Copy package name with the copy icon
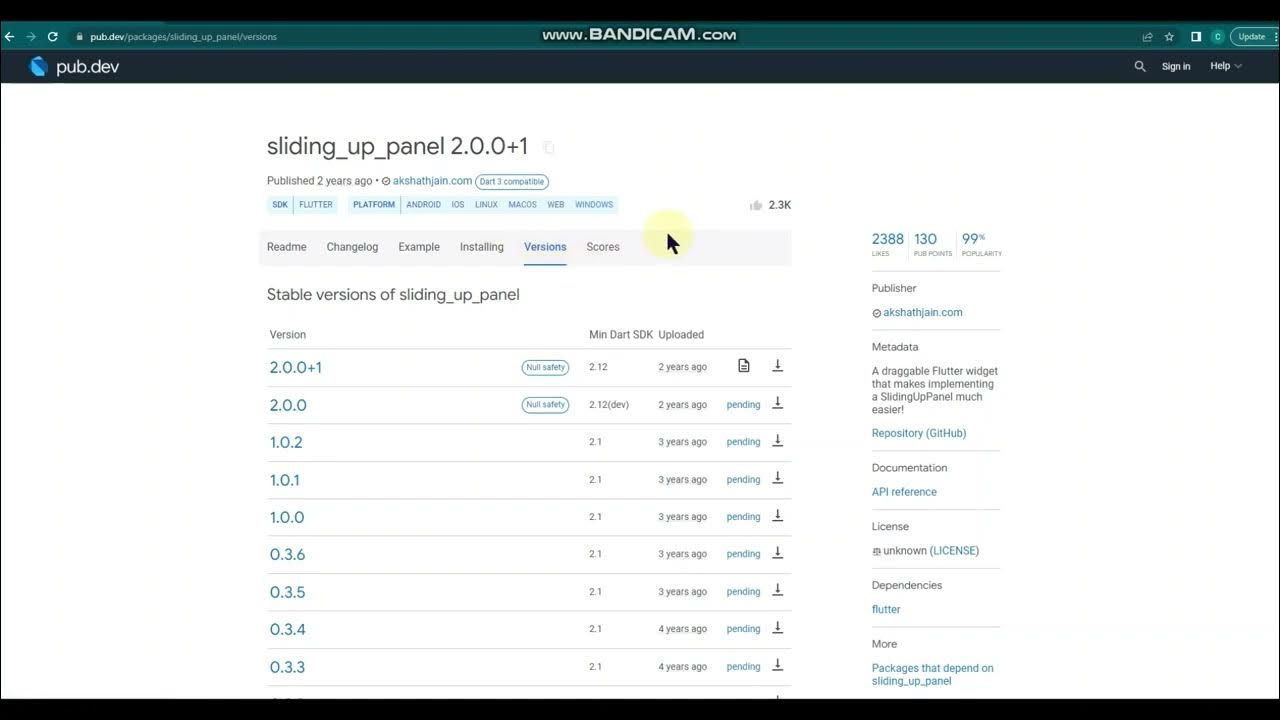Image resolution: width=1280 pixels, height=720 pixels. click(x=548, y=147)
